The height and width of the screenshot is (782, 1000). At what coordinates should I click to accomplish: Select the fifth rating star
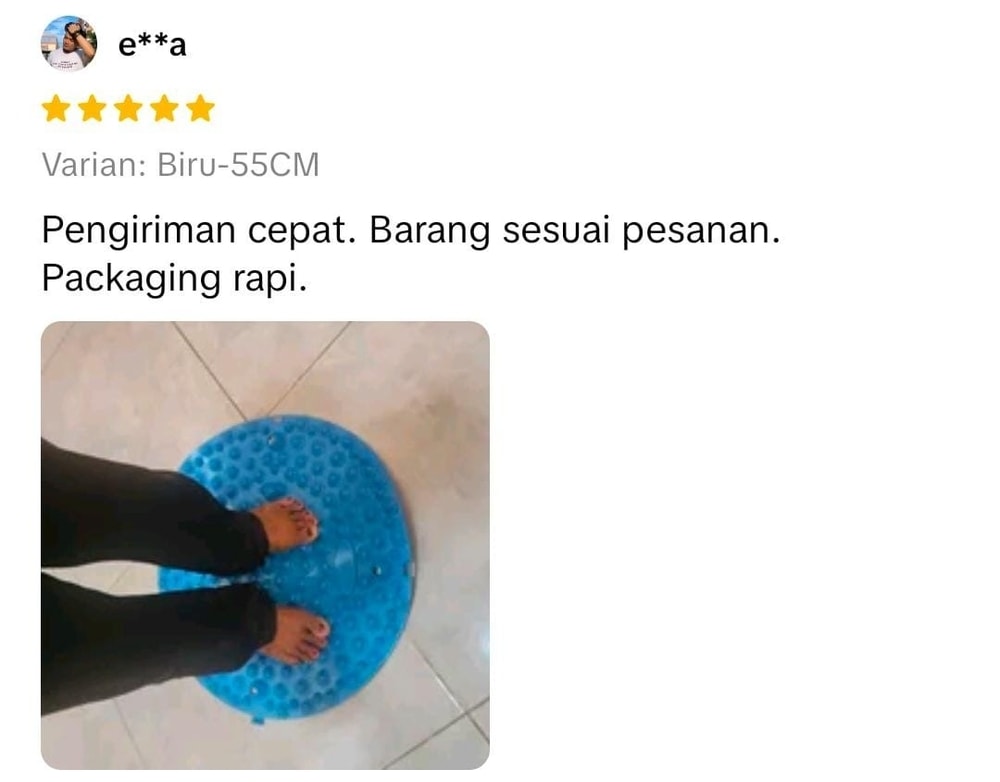pyautogui.click(x=201, y=108)
